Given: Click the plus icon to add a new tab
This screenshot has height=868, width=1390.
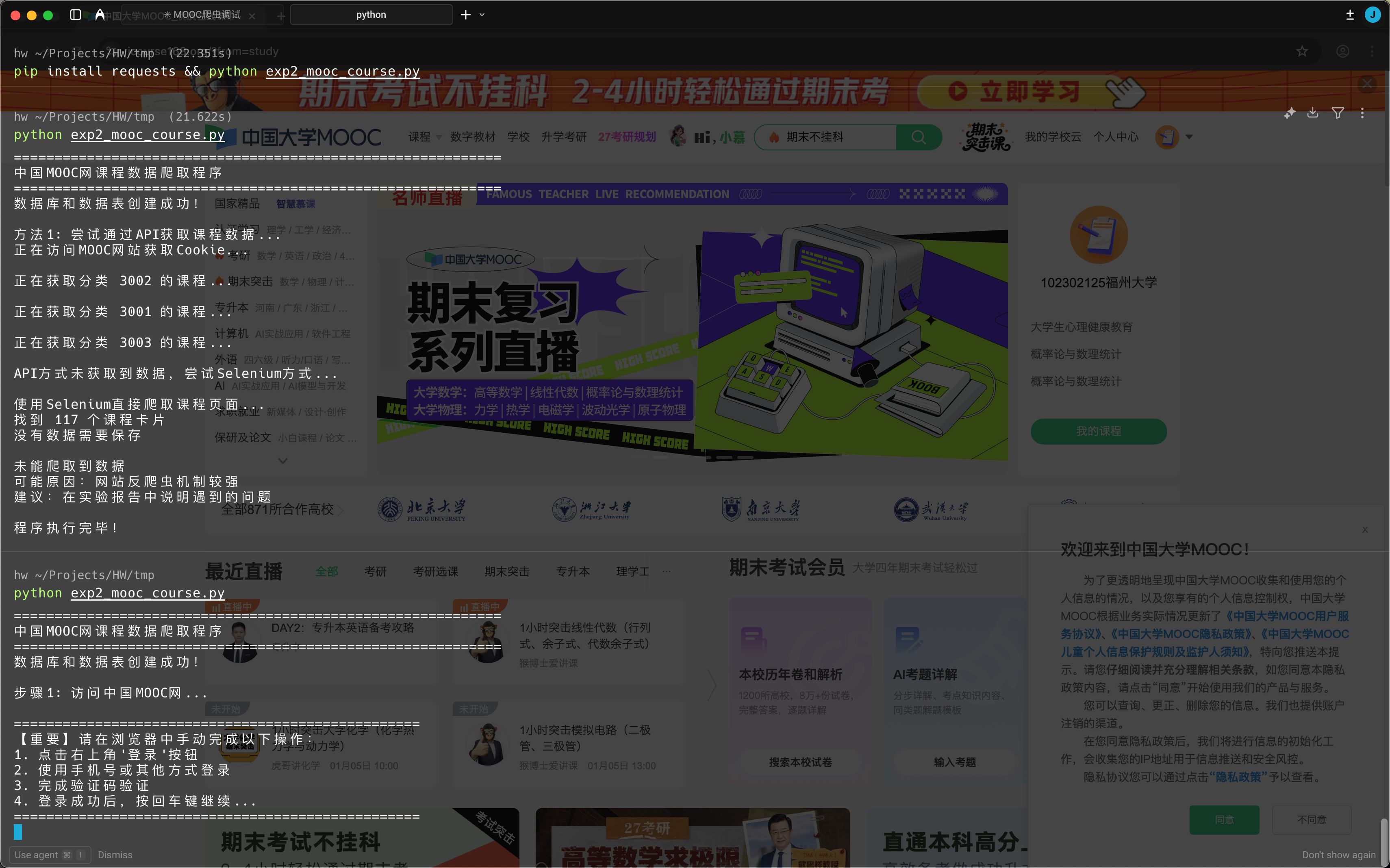Looking at the screenshot, I should tap(466, 15).
